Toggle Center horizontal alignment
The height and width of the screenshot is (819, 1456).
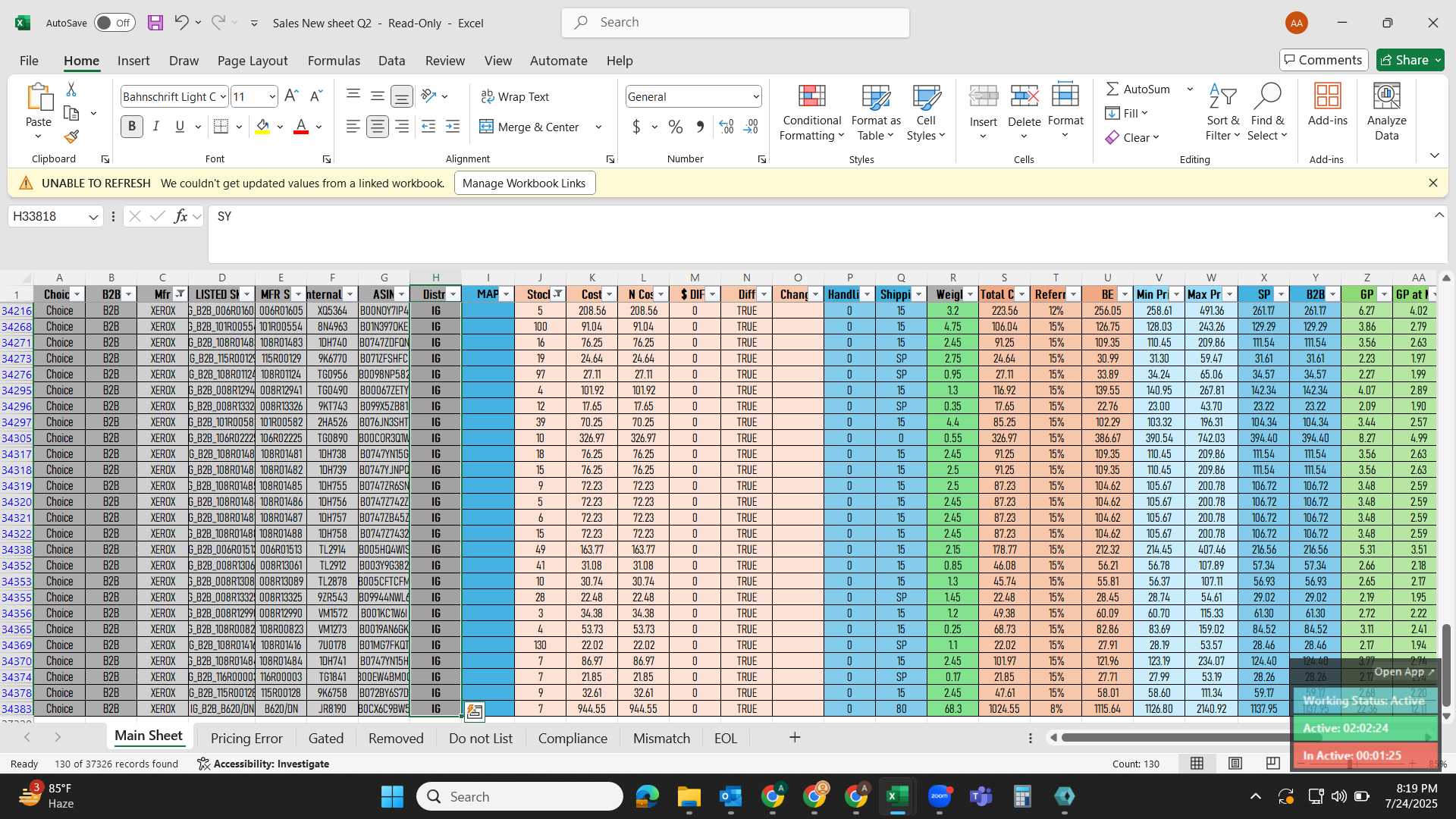pos(377,127)
